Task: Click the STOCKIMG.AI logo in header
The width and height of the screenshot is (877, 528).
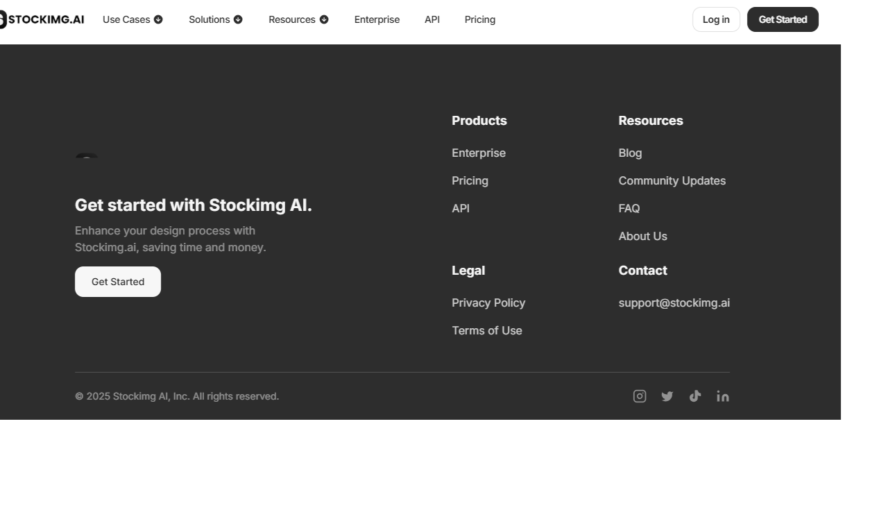Action: (x=42, y=20)
